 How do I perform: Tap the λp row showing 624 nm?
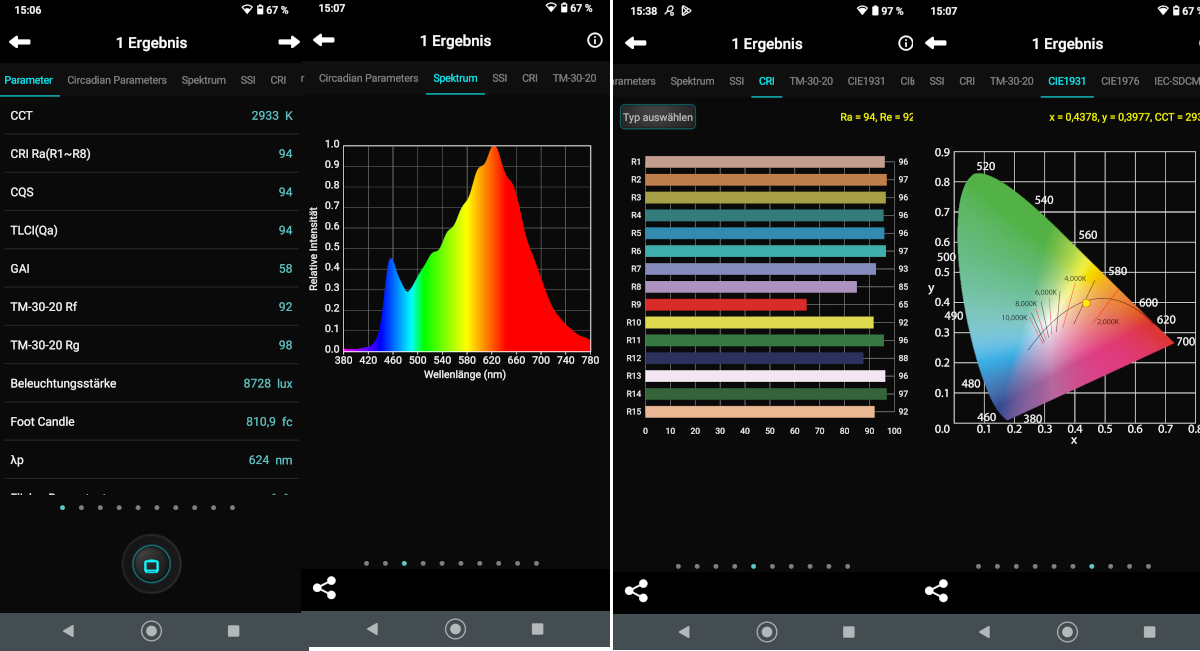pyautogui.click(x=150, y=460)
